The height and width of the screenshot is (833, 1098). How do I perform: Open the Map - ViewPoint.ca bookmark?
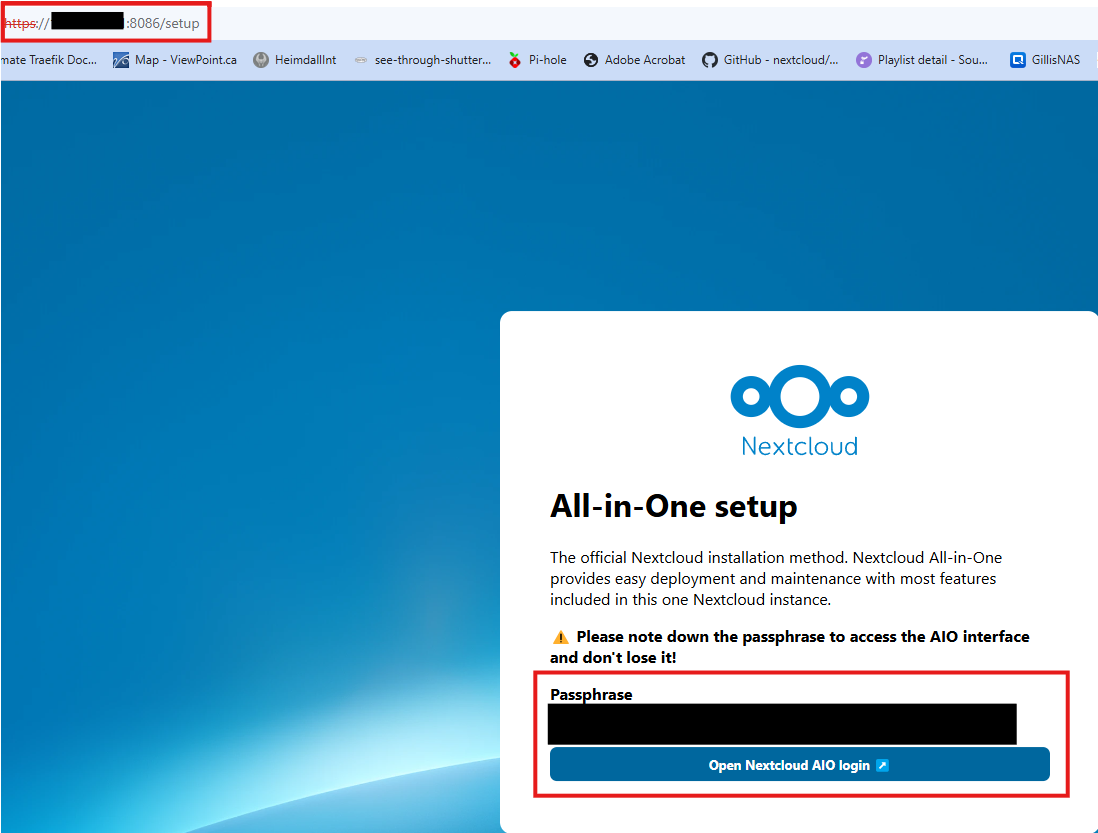click(175, 60)
